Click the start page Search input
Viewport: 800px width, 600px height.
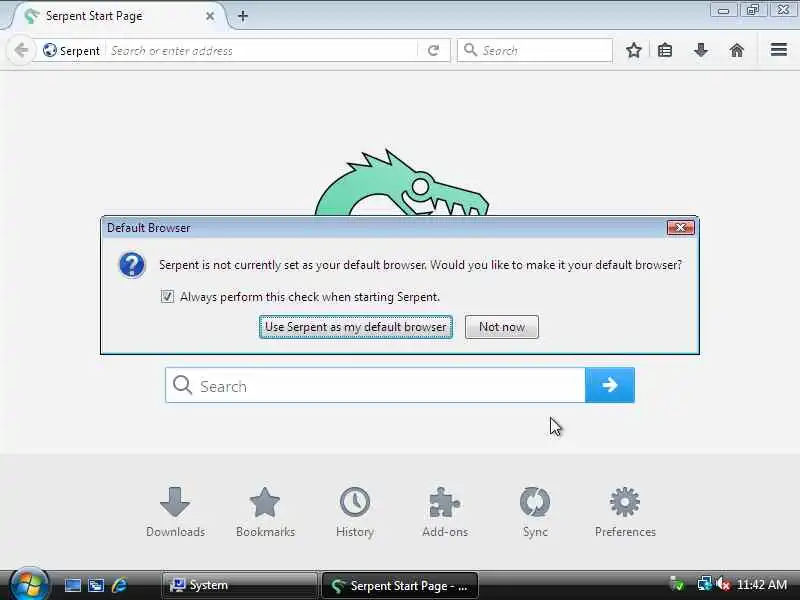(375, 385)
